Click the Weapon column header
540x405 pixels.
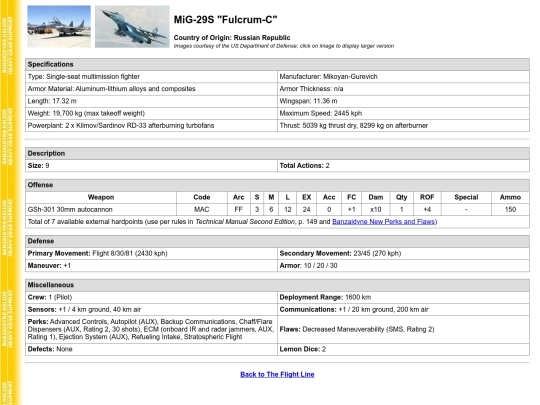101,197
